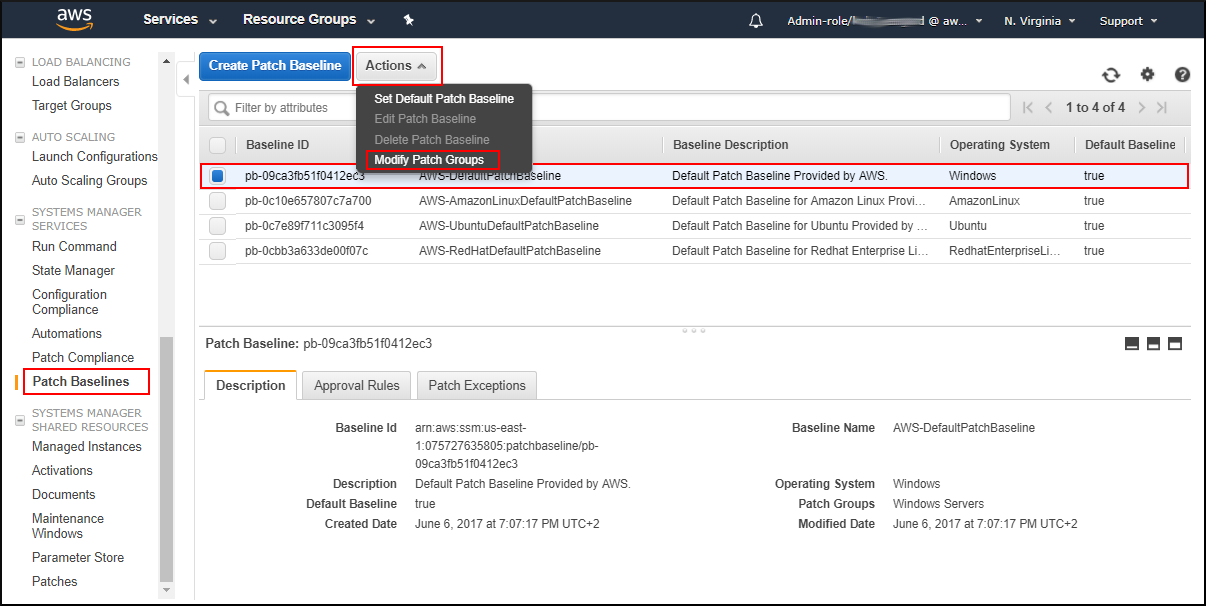Minimize the detail pane with the split-view icon

(1131, 343)
